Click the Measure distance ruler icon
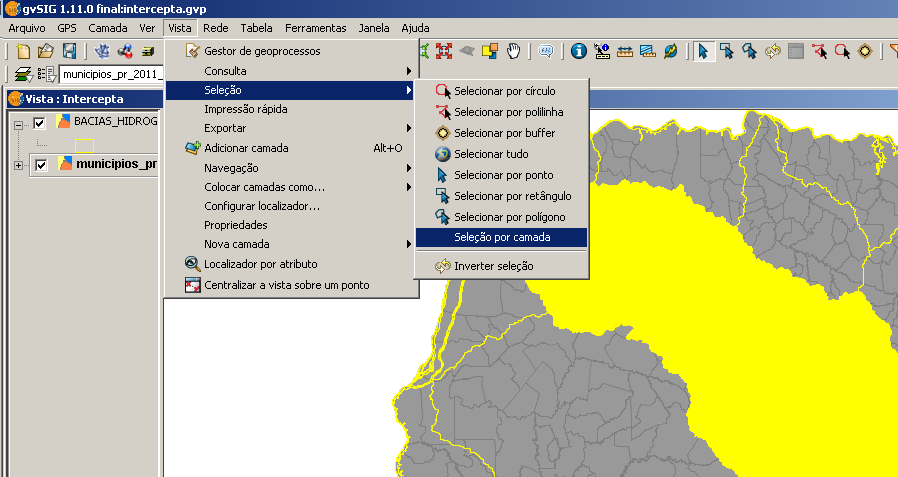898x477 pixels. pos(625,51)
